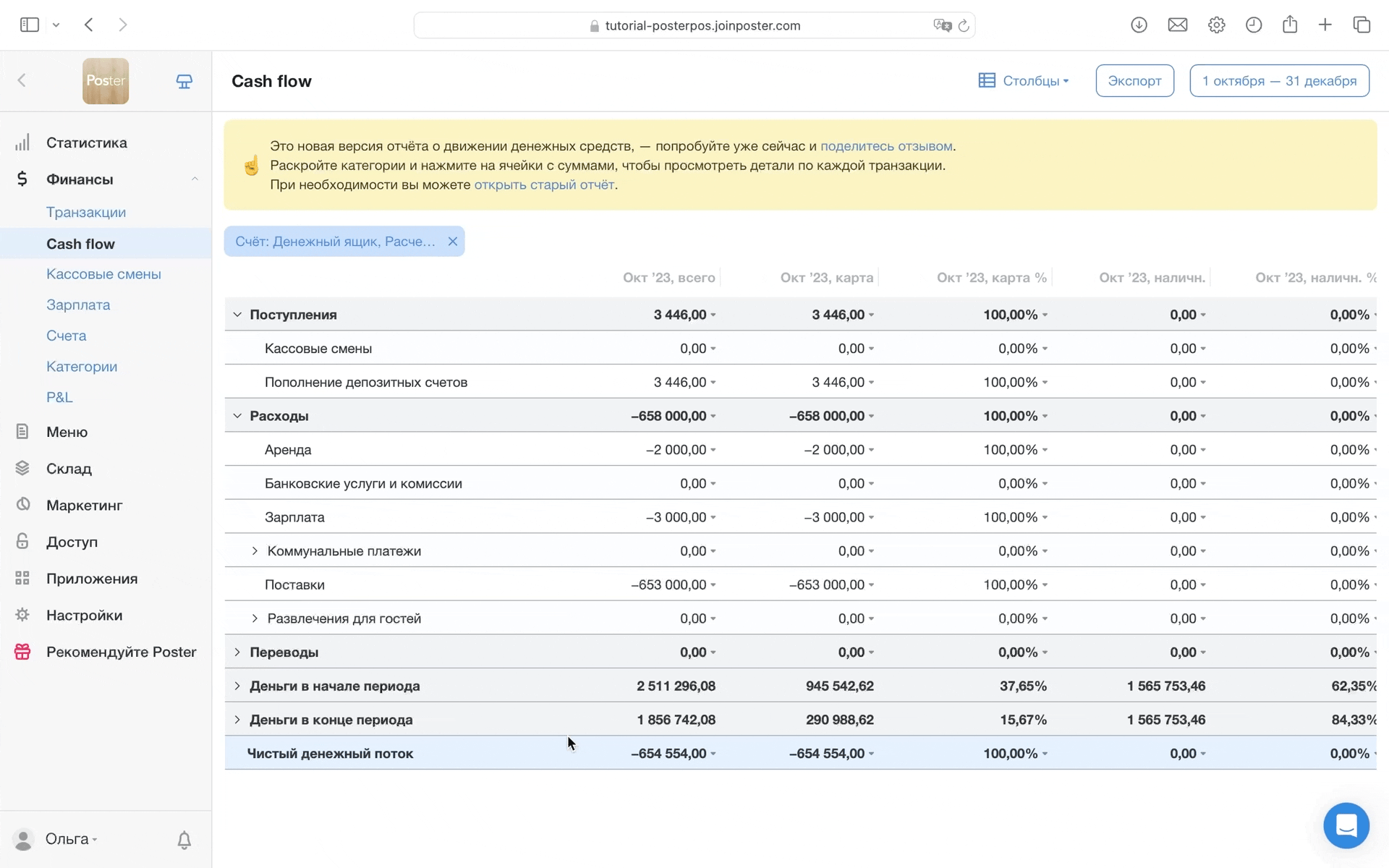
Task: Click the Склад layers icon
Action: [x=22, y=469]
